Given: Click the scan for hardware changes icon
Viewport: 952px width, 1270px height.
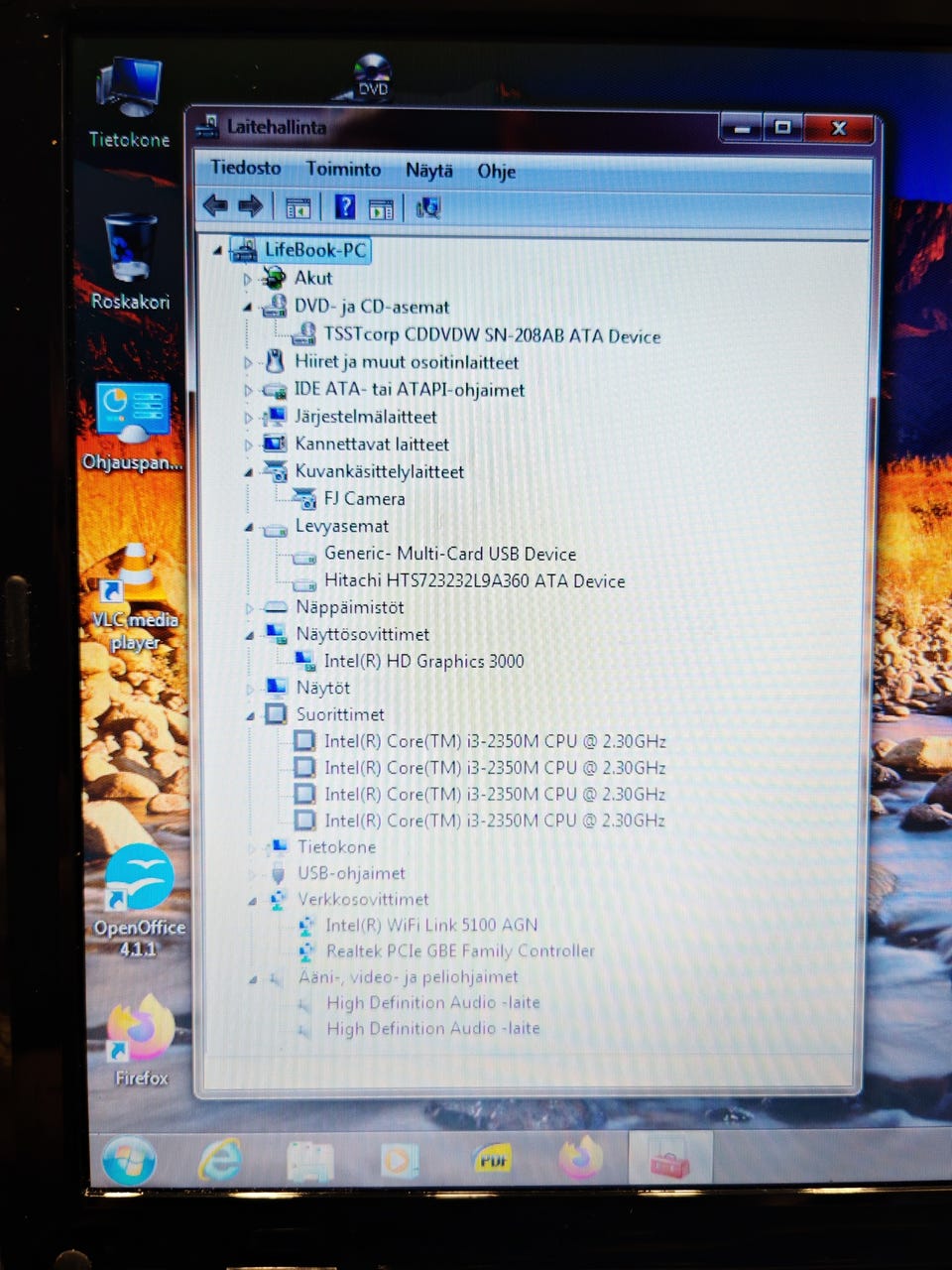Looking at the screenshot, I should pos(427,207).
